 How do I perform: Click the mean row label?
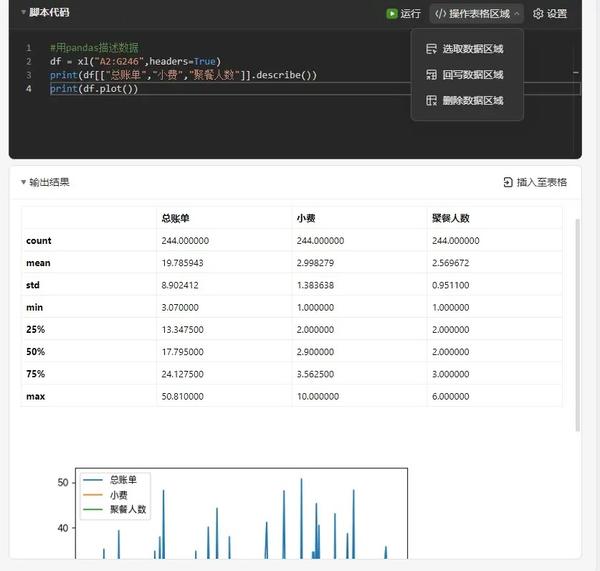coord(38,263)
